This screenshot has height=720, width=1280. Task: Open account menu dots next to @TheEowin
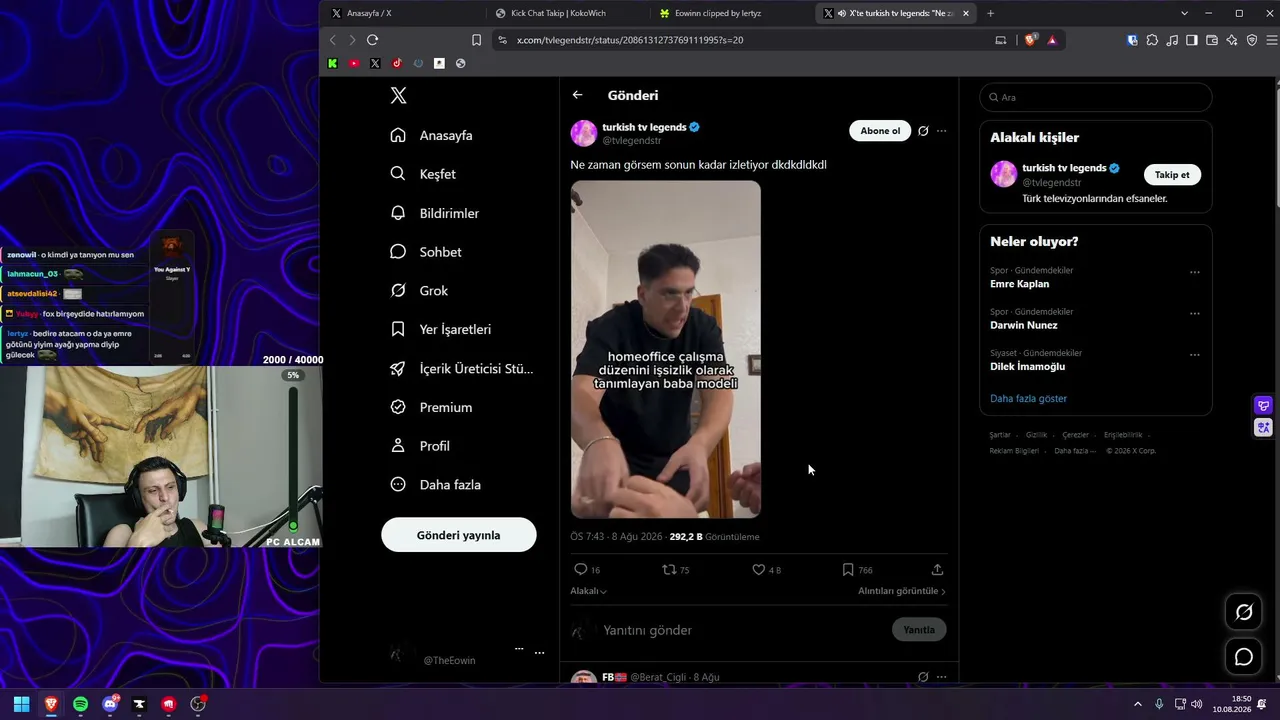(539, 653)
